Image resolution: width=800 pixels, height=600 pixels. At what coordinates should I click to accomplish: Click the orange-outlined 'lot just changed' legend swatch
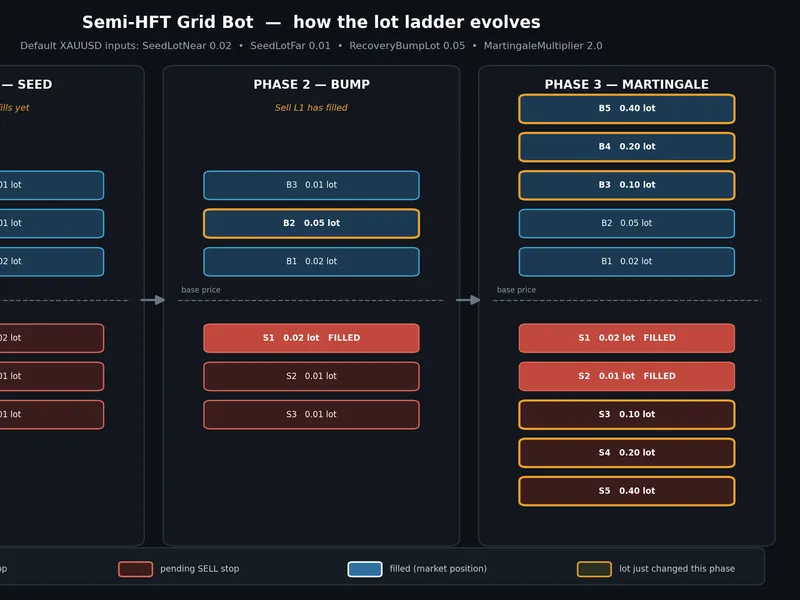(594, 569)
